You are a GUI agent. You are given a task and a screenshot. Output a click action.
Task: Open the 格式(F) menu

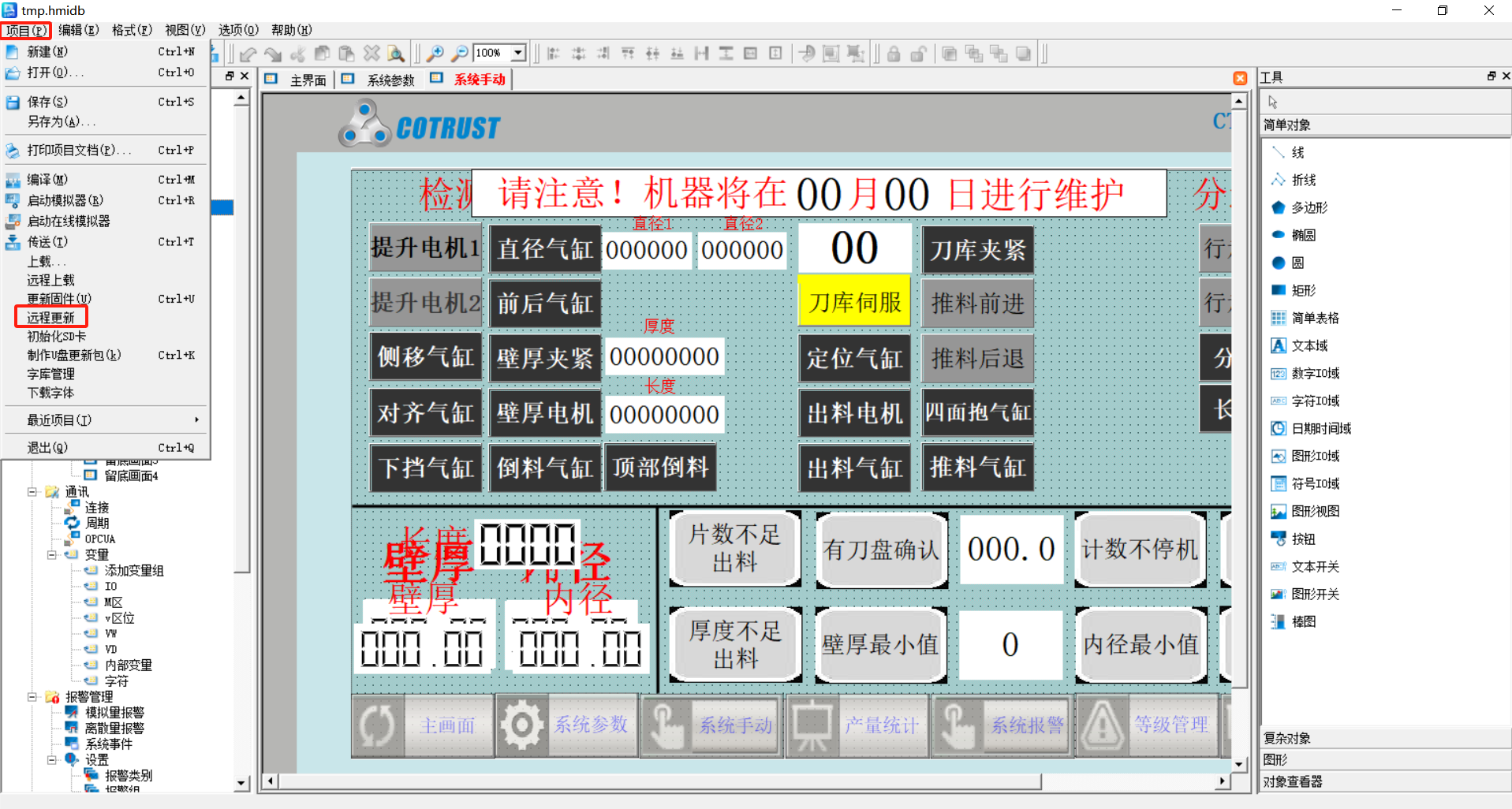pyautogui.click(x=132, y=30)
